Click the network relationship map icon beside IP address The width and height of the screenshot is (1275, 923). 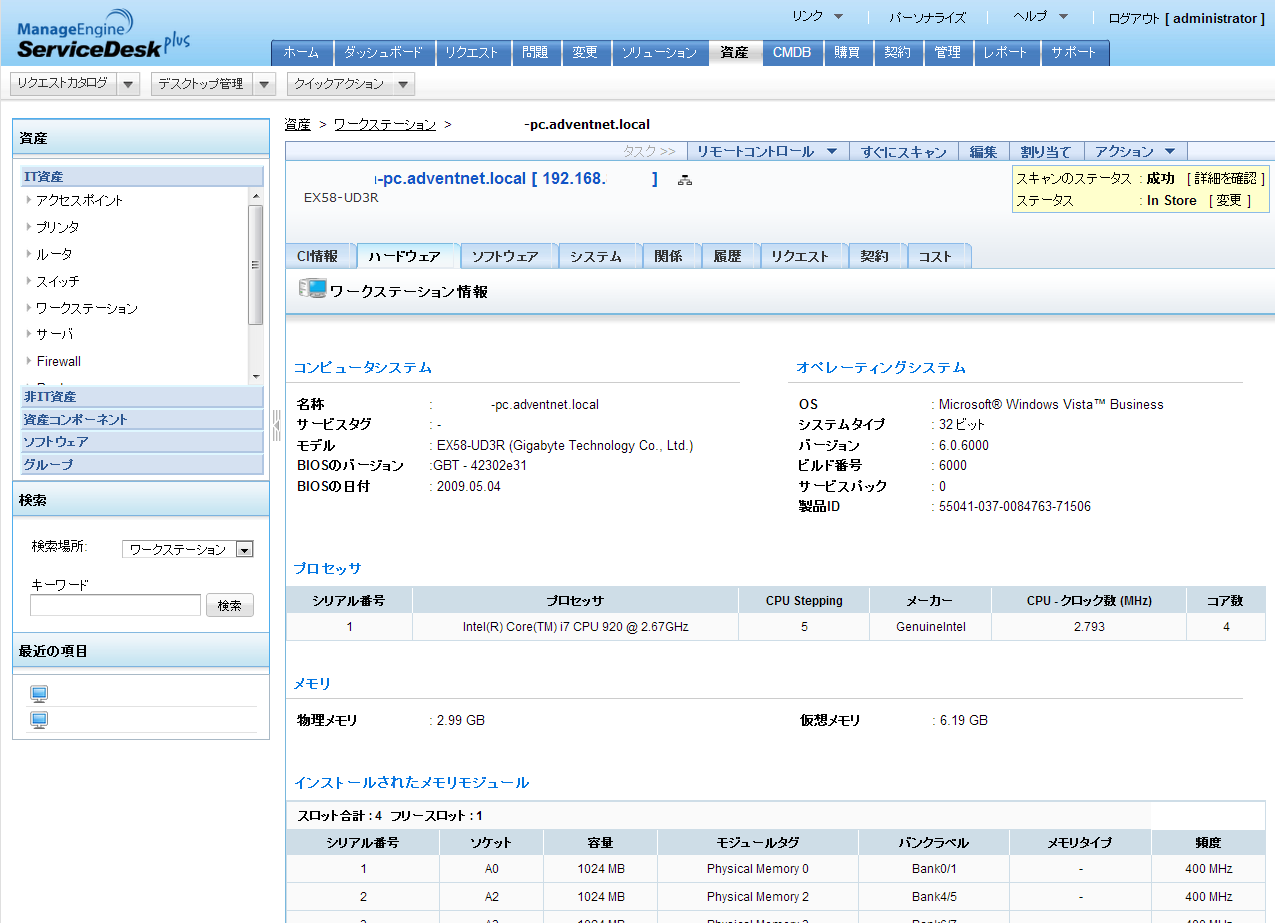tap(685, 180)
